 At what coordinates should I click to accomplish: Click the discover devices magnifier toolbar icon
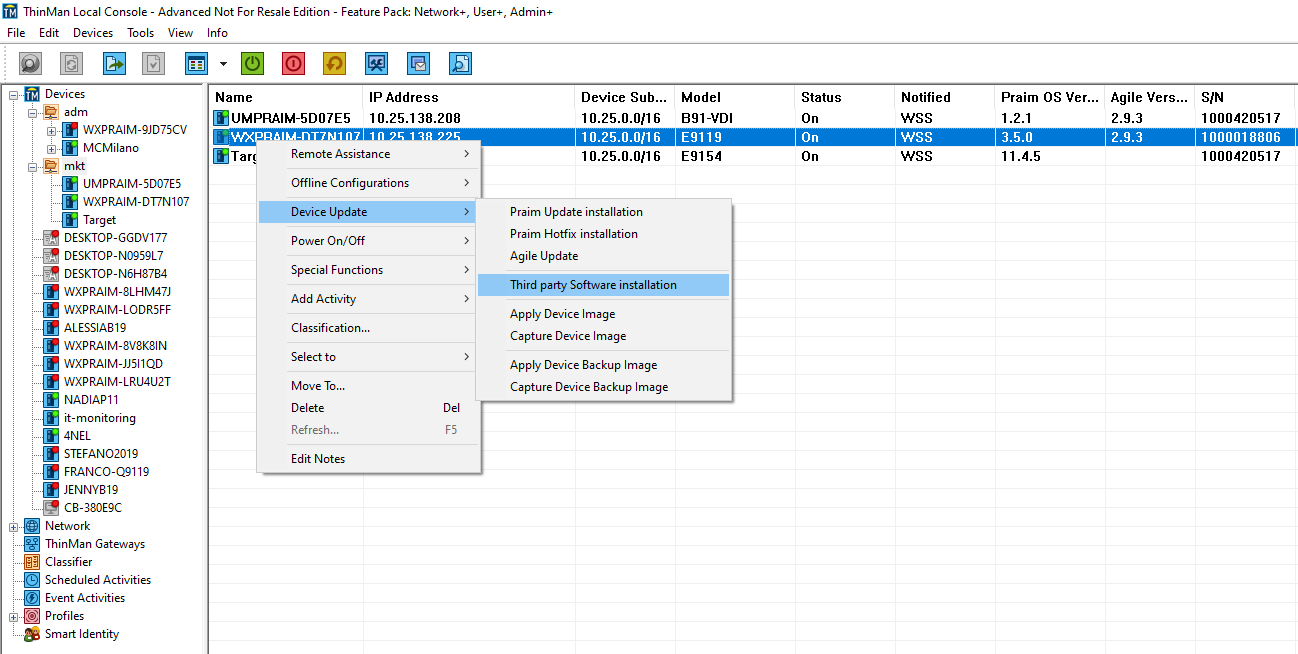31,64
